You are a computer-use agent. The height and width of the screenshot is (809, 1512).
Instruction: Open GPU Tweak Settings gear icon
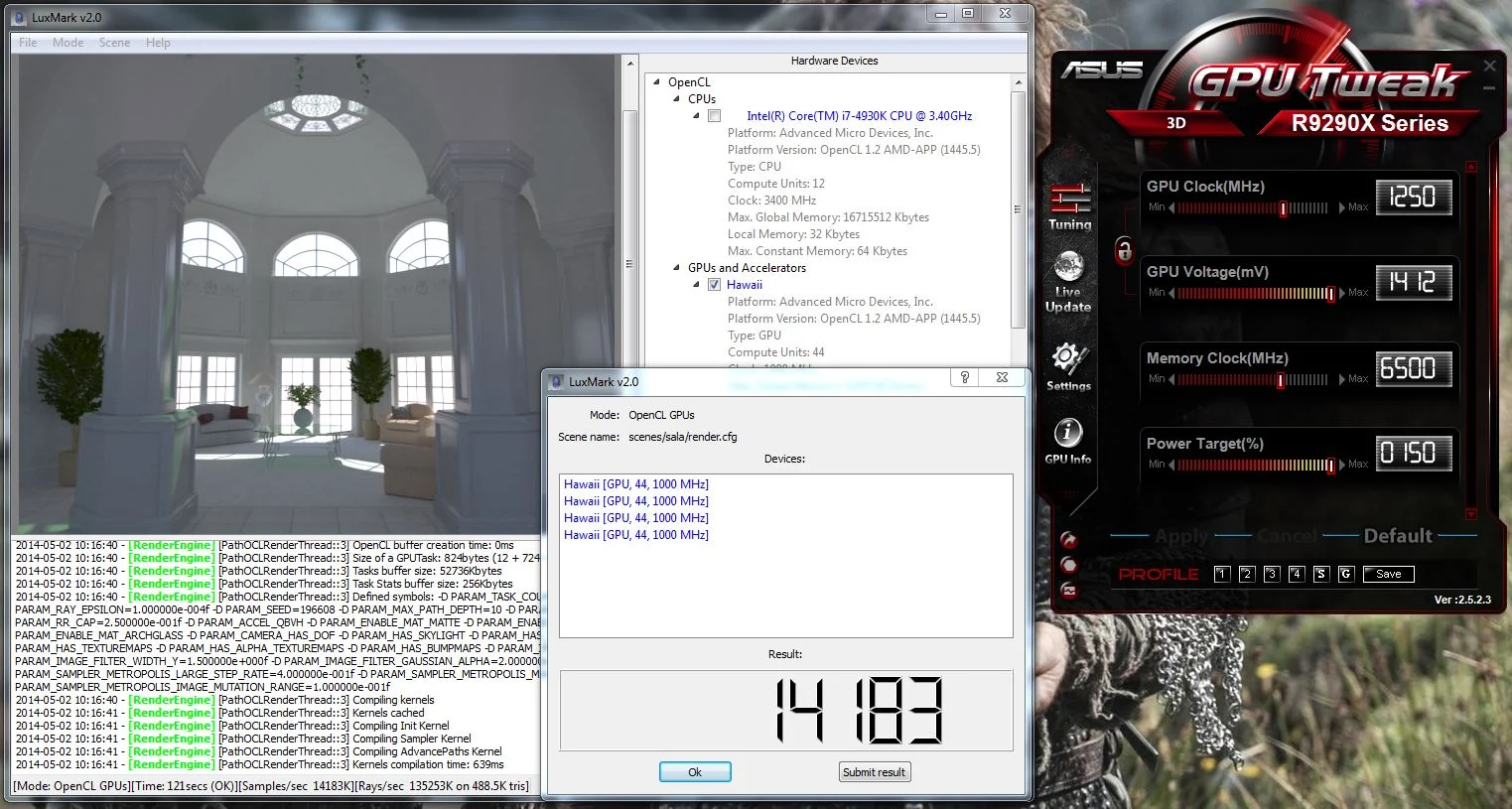(x=1068, y=367)
